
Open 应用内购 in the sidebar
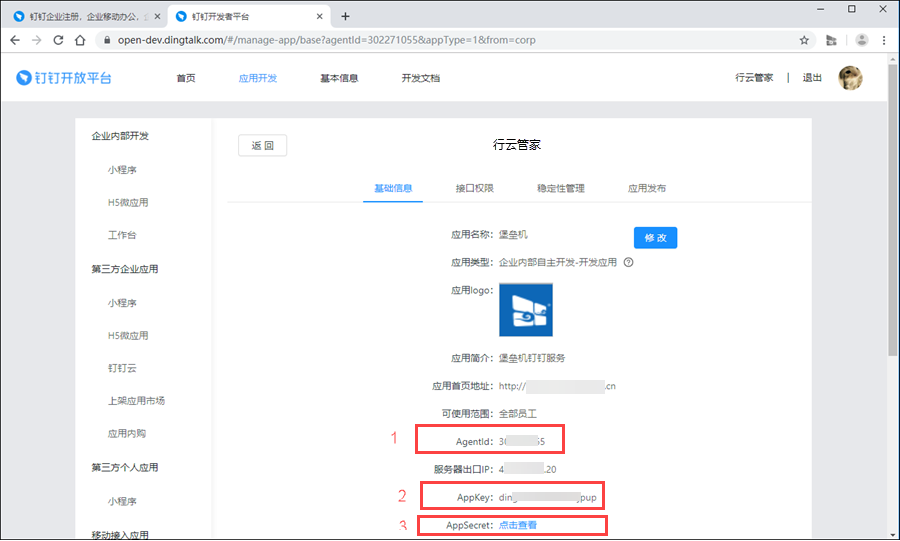tap(127, 434)
